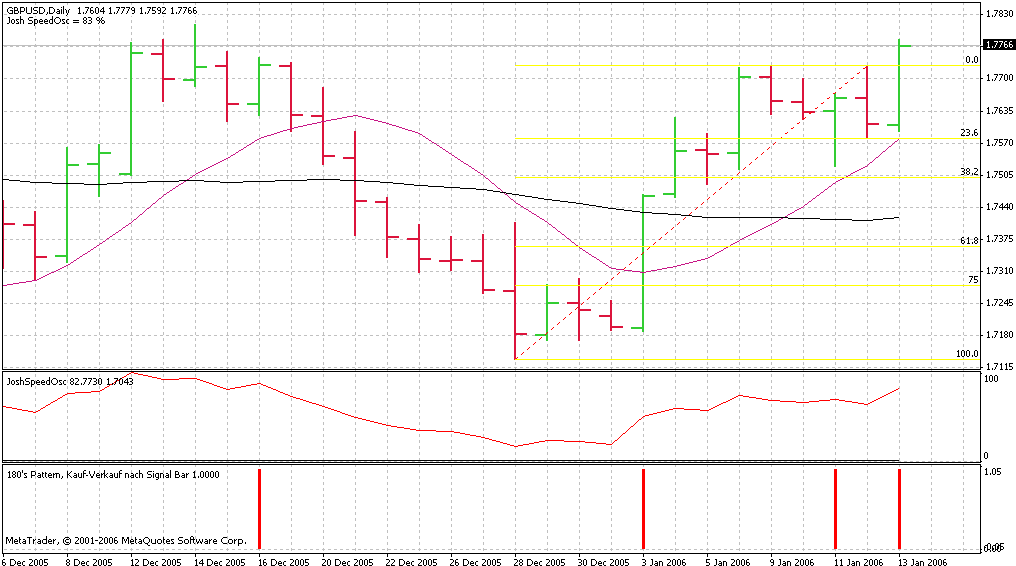Click the 'Josh SpeedOsc = 83 %' label

[x=56, y=21]
